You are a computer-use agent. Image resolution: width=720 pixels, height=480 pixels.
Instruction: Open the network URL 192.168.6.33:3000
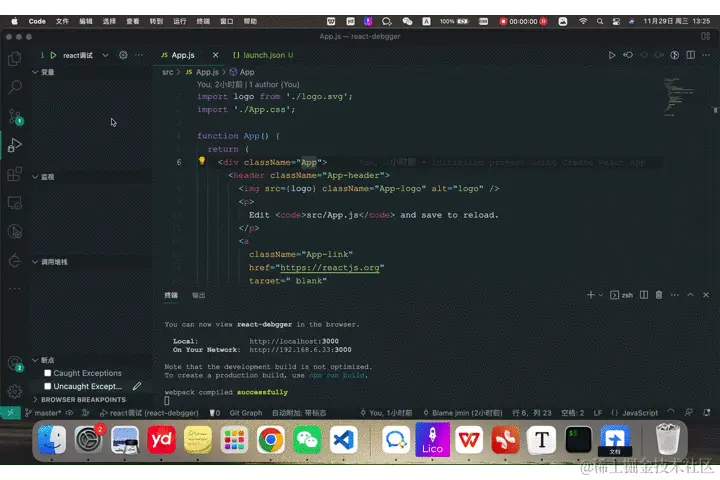point(300,350)
